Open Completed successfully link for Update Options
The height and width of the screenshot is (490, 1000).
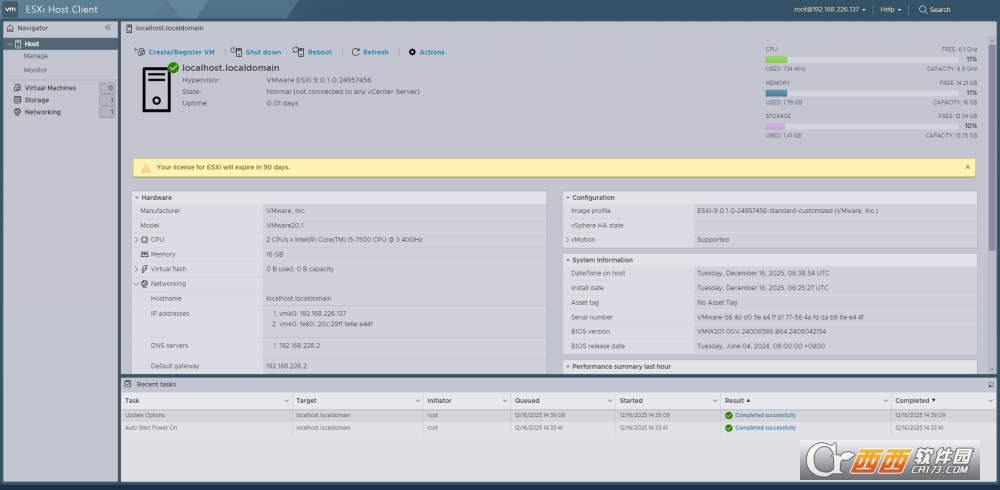(765, 415)
